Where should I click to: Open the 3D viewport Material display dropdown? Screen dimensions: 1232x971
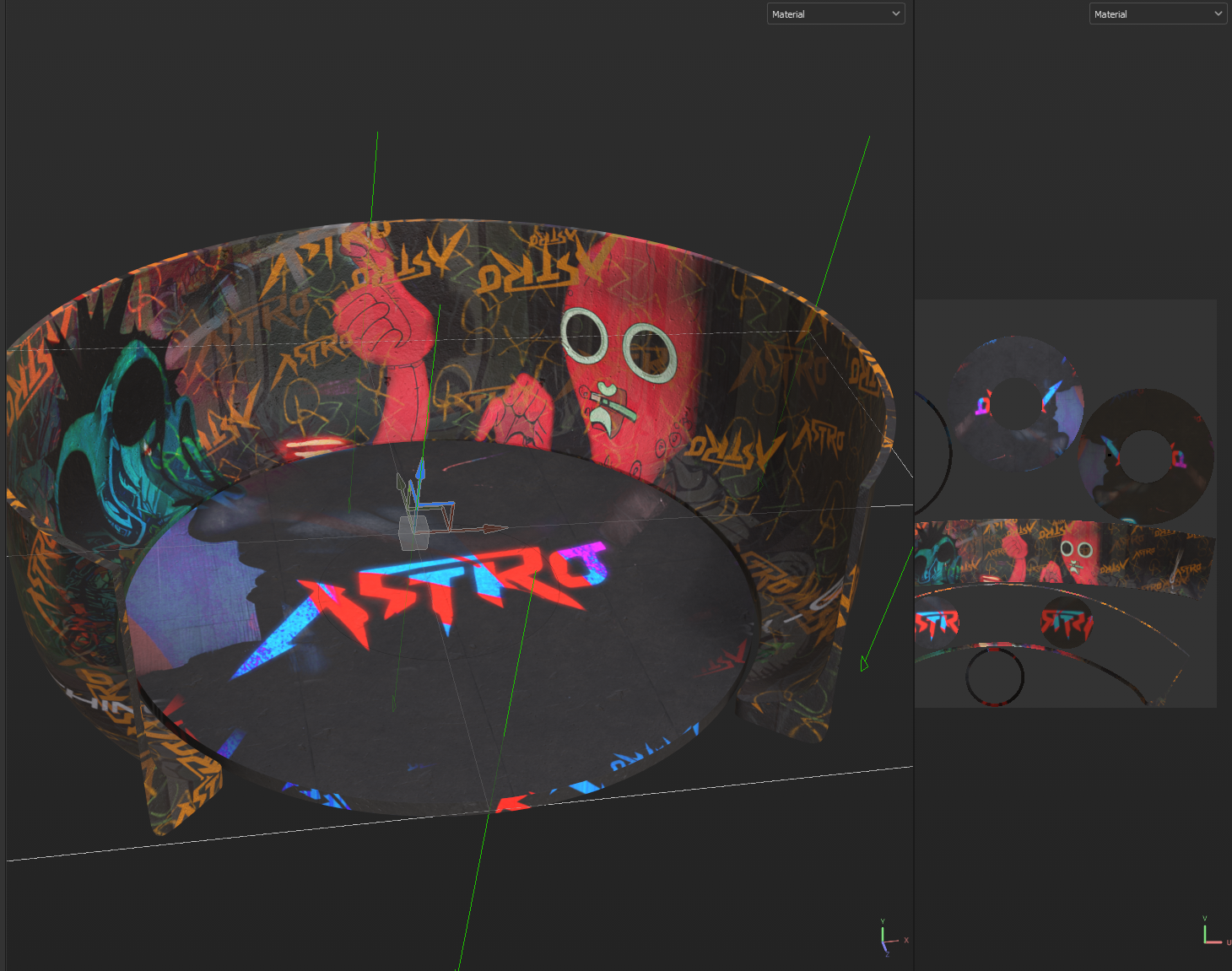[835, 13]
